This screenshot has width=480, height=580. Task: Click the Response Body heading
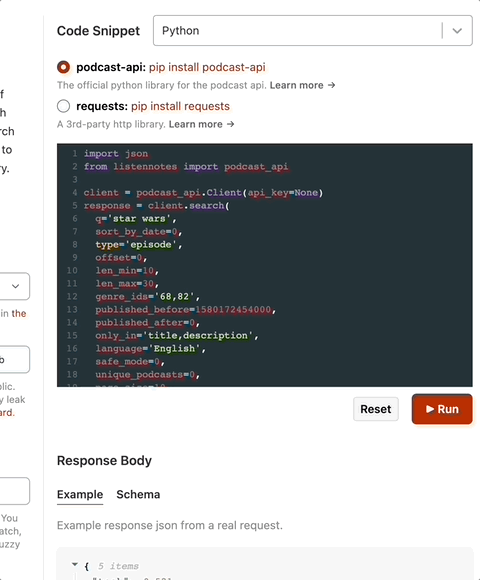pyautogui.click(x=104, y=461)
